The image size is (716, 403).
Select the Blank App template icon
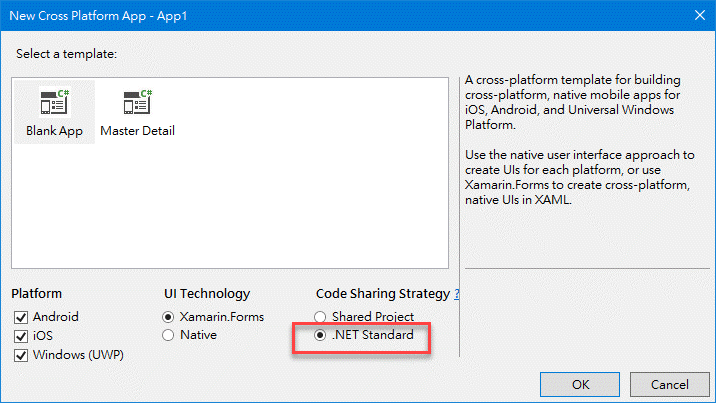point(54,102)
